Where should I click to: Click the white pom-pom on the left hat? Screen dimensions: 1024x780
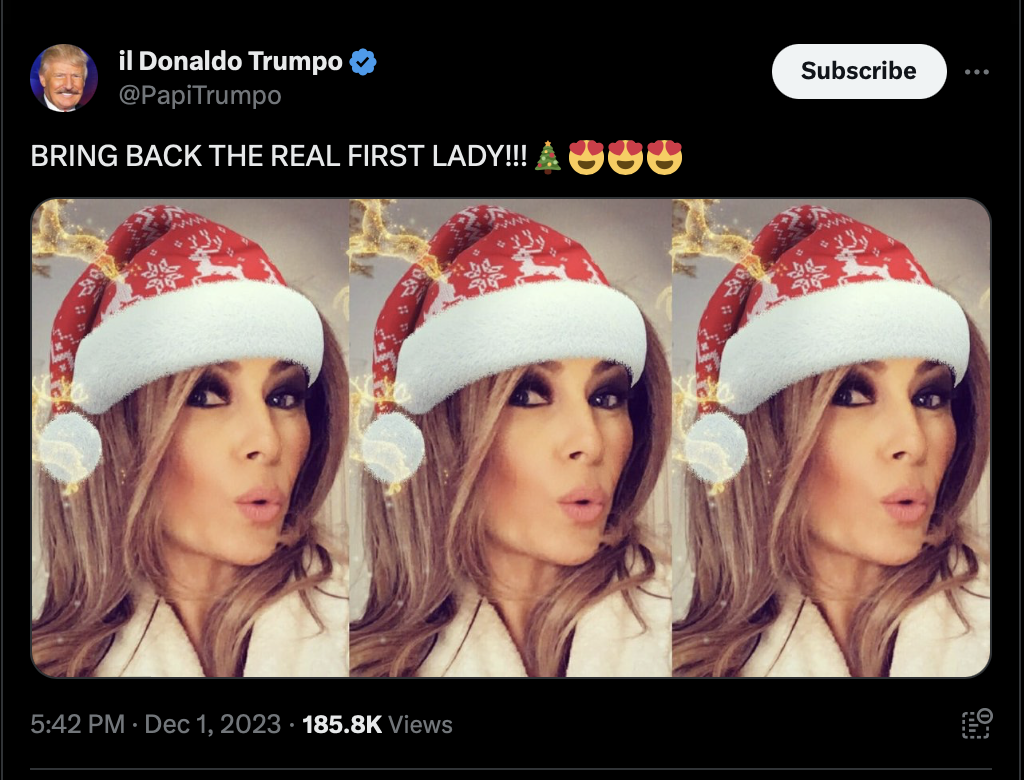pyautogui.click(x=70, y=448)
